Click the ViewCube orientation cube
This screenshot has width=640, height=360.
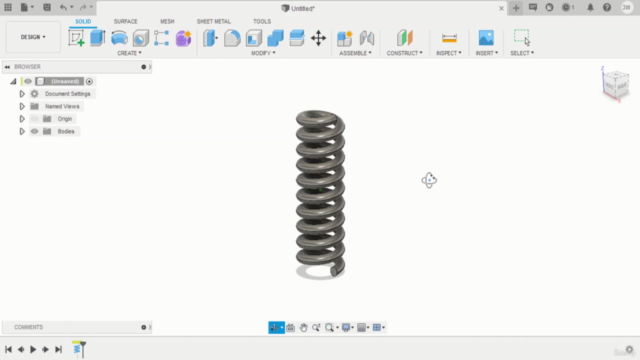(x=615, y=84)
